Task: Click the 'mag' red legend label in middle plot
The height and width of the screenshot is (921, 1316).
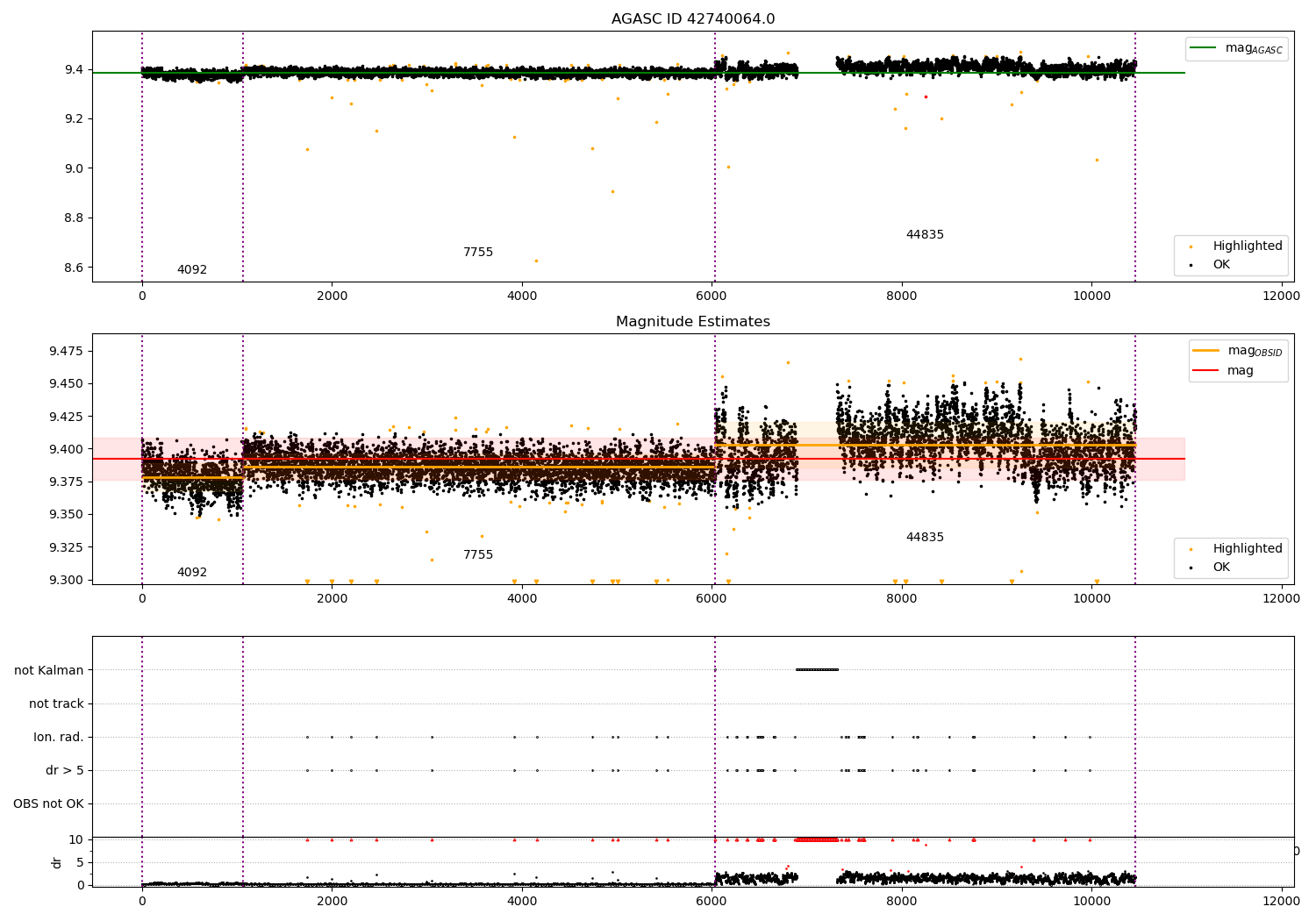Action: (x=1241, y=371)
